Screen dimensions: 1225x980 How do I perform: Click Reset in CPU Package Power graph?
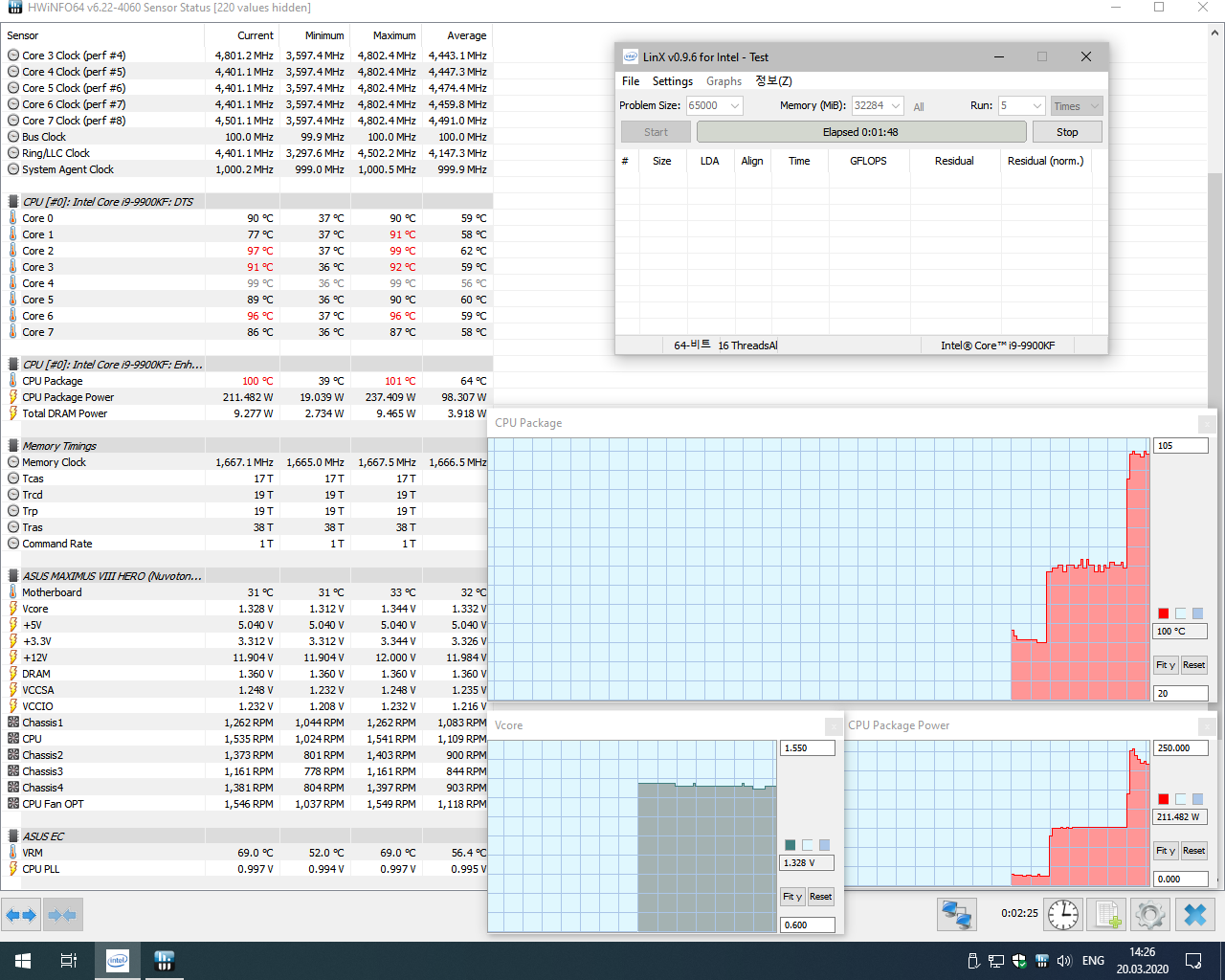coord(1193,851)
